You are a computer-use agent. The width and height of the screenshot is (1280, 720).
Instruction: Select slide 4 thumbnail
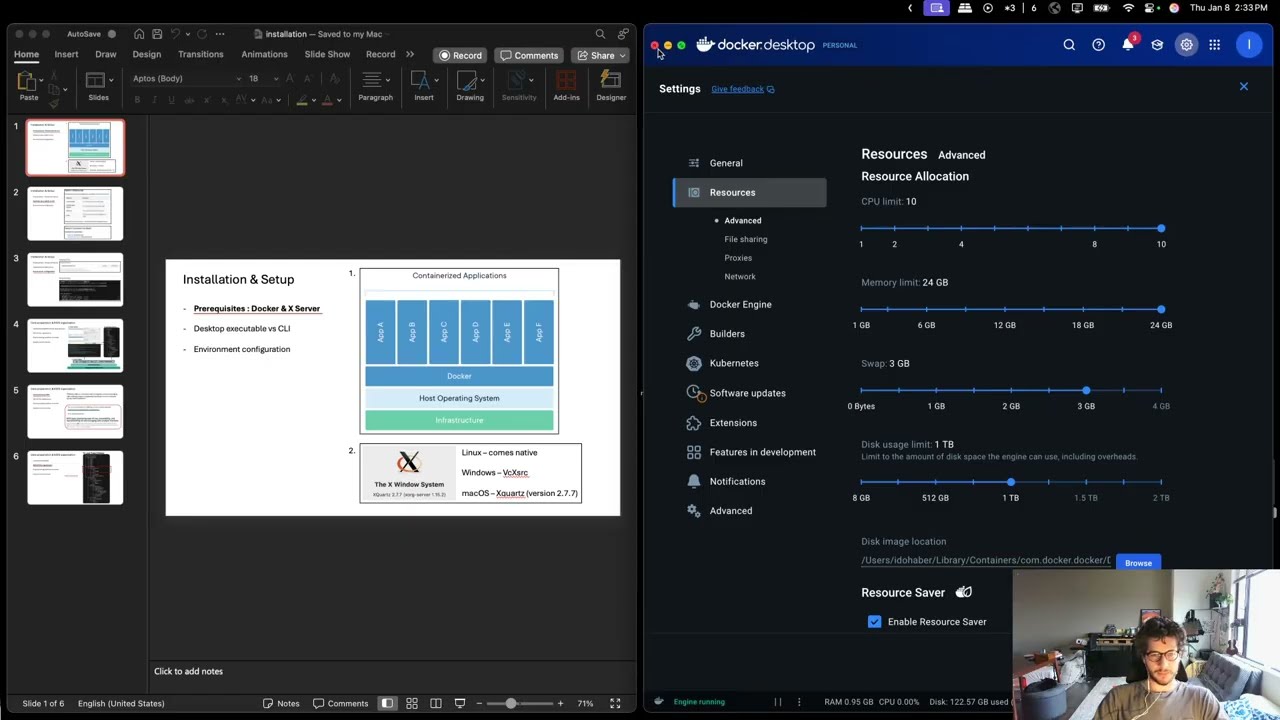point(75,345)
